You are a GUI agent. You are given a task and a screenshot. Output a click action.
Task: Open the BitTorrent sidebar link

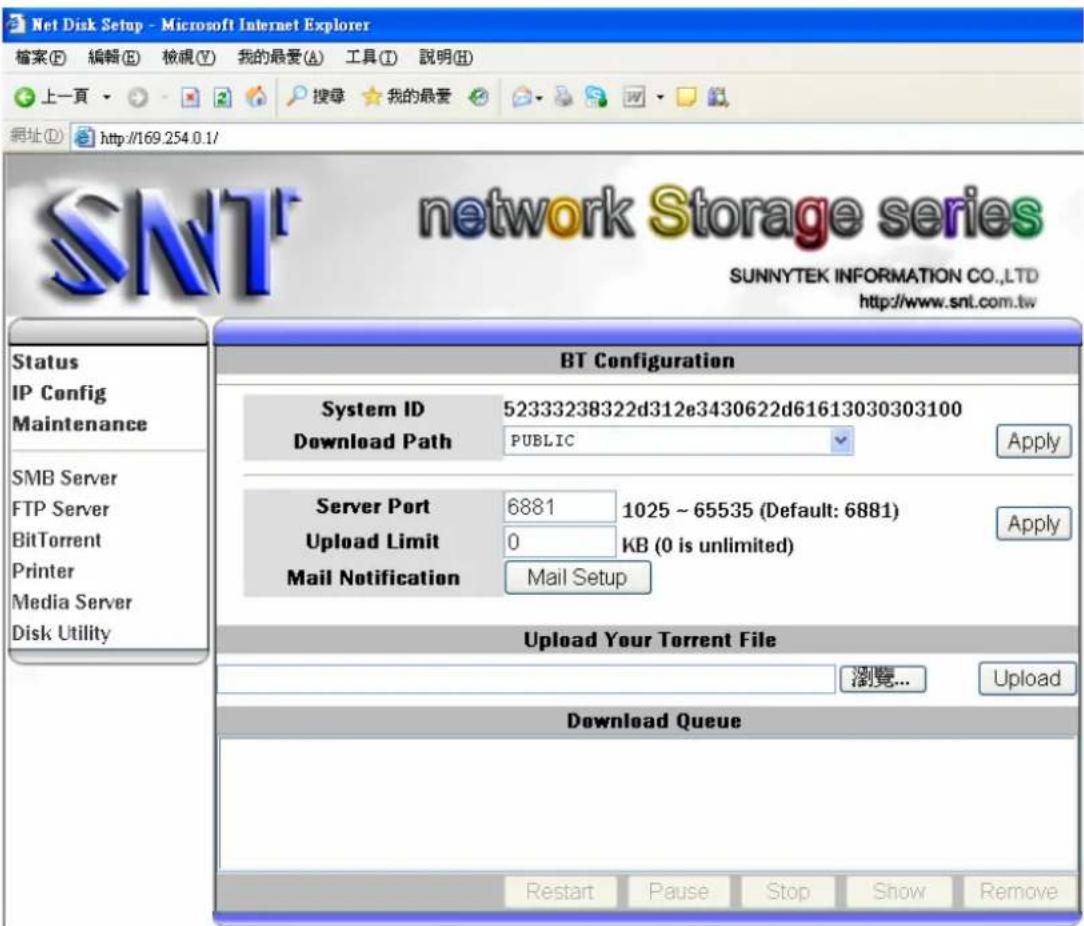click(57, 540)
